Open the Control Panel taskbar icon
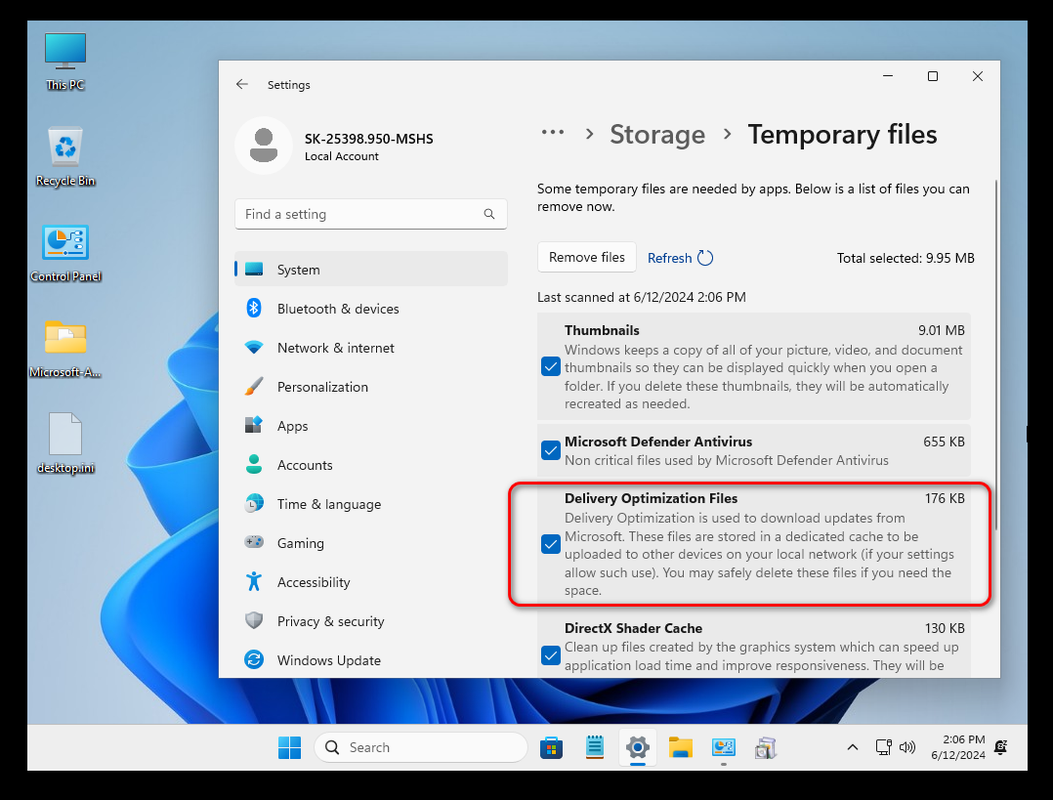The width and height of the screenshot is (1053, 800). [x=723, y=748]
